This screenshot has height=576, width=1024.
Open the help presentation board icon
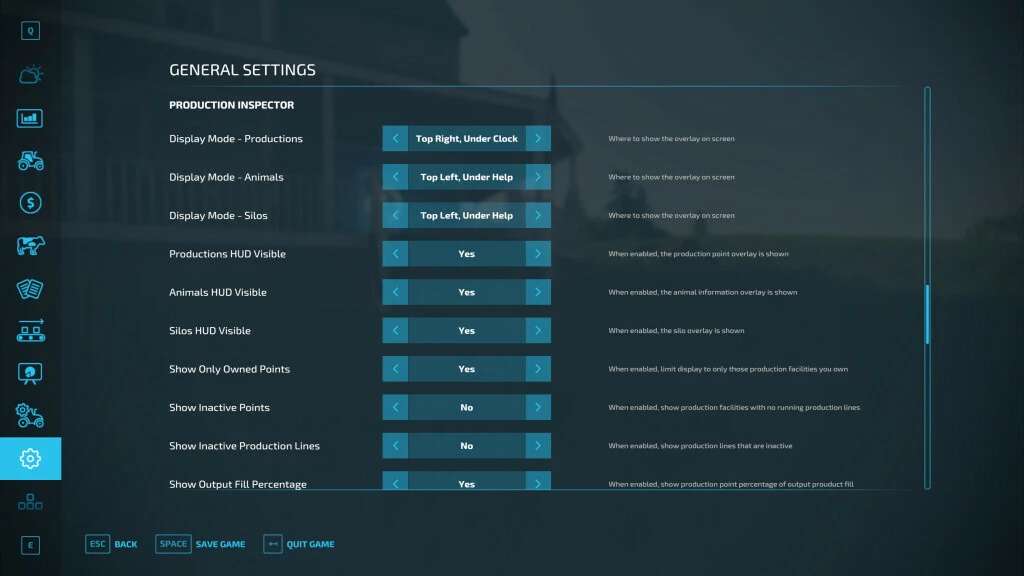pyautogui.click(x=30, y=373)
